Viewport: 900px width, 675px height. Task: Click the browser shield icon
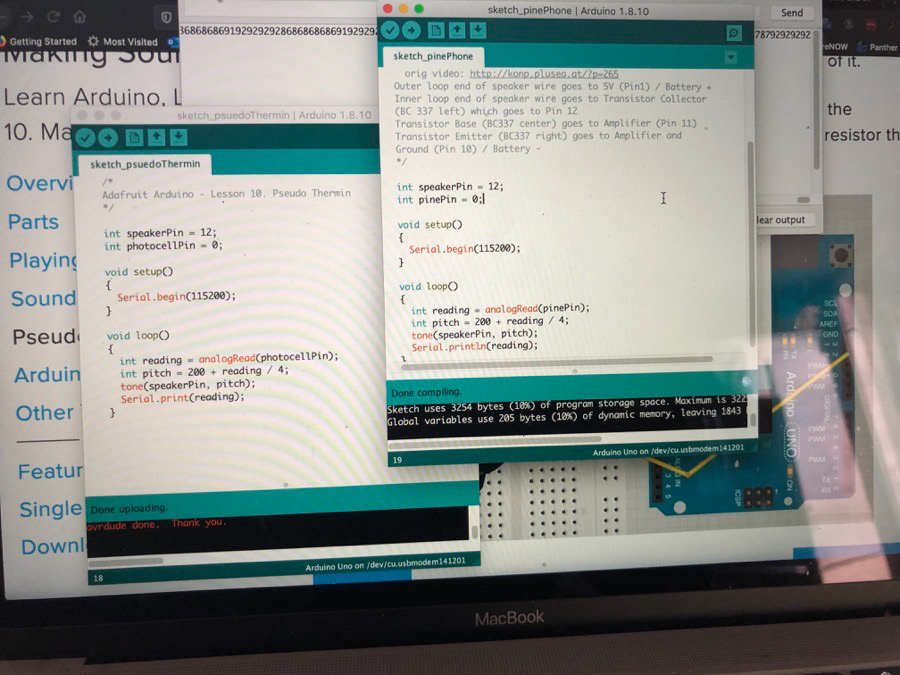tap(166, 17)
